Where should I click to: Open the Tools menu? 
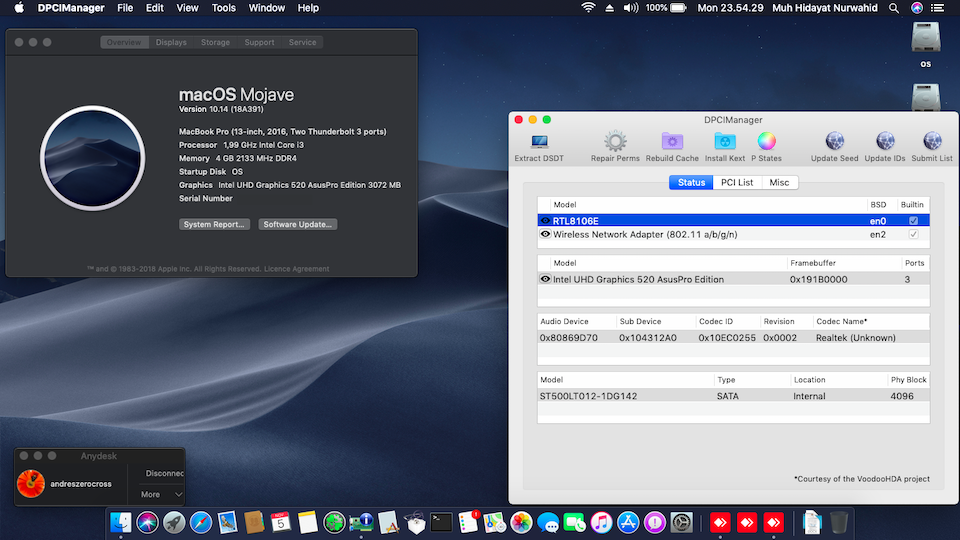tap(223, 8)
